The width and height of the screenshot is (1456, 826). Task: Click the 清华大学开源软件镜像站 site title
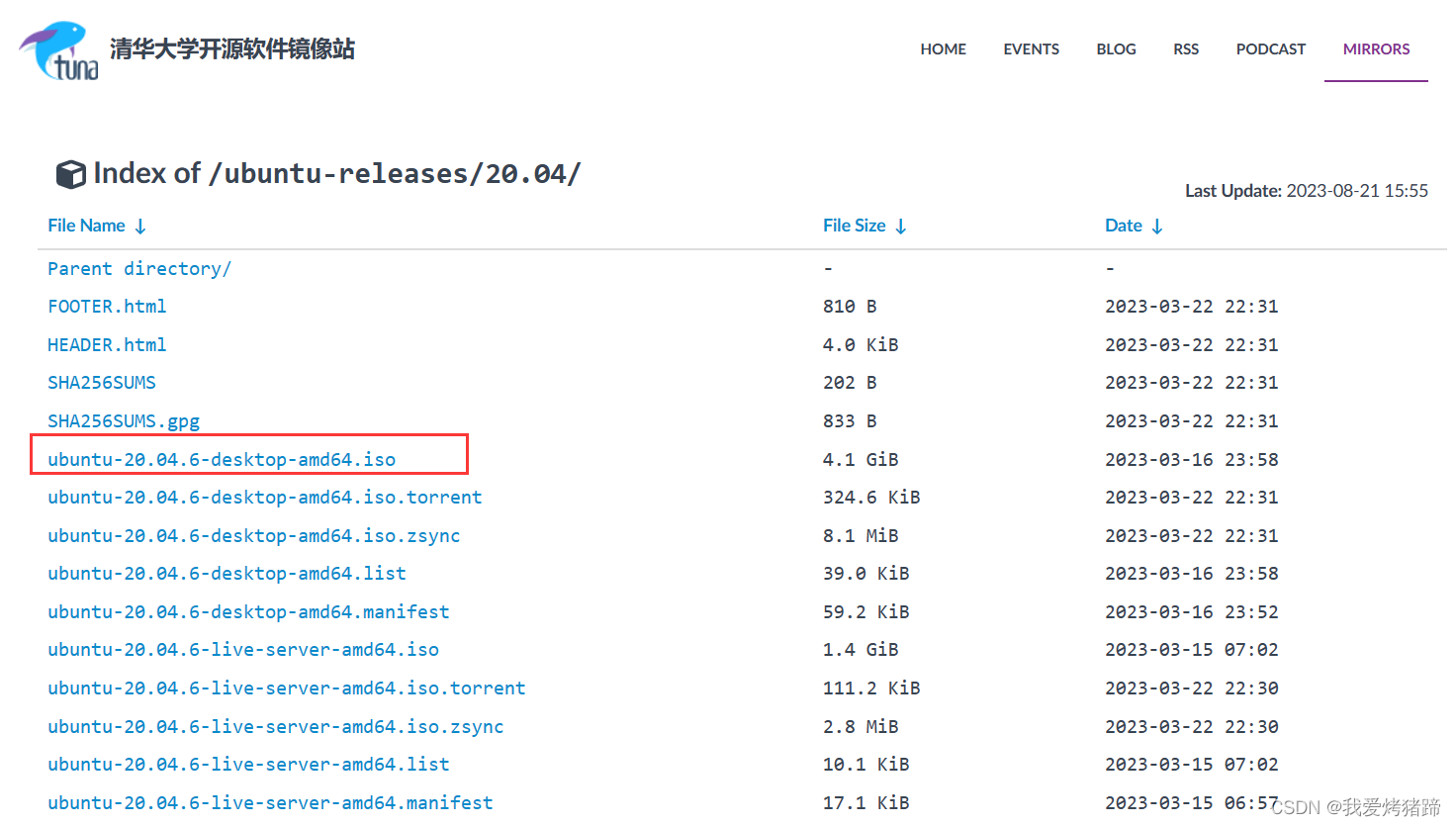point(232,48)
